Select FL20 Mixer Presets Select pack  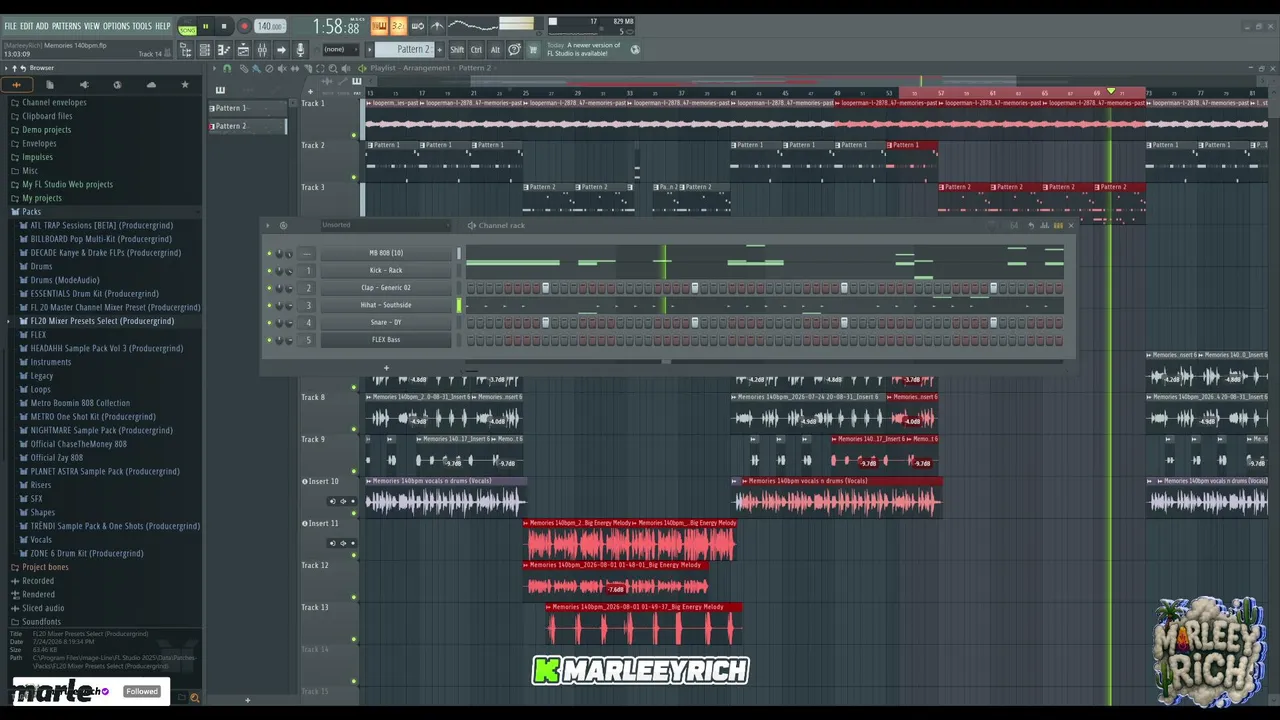pyautogui.click(x=102, y=321)
